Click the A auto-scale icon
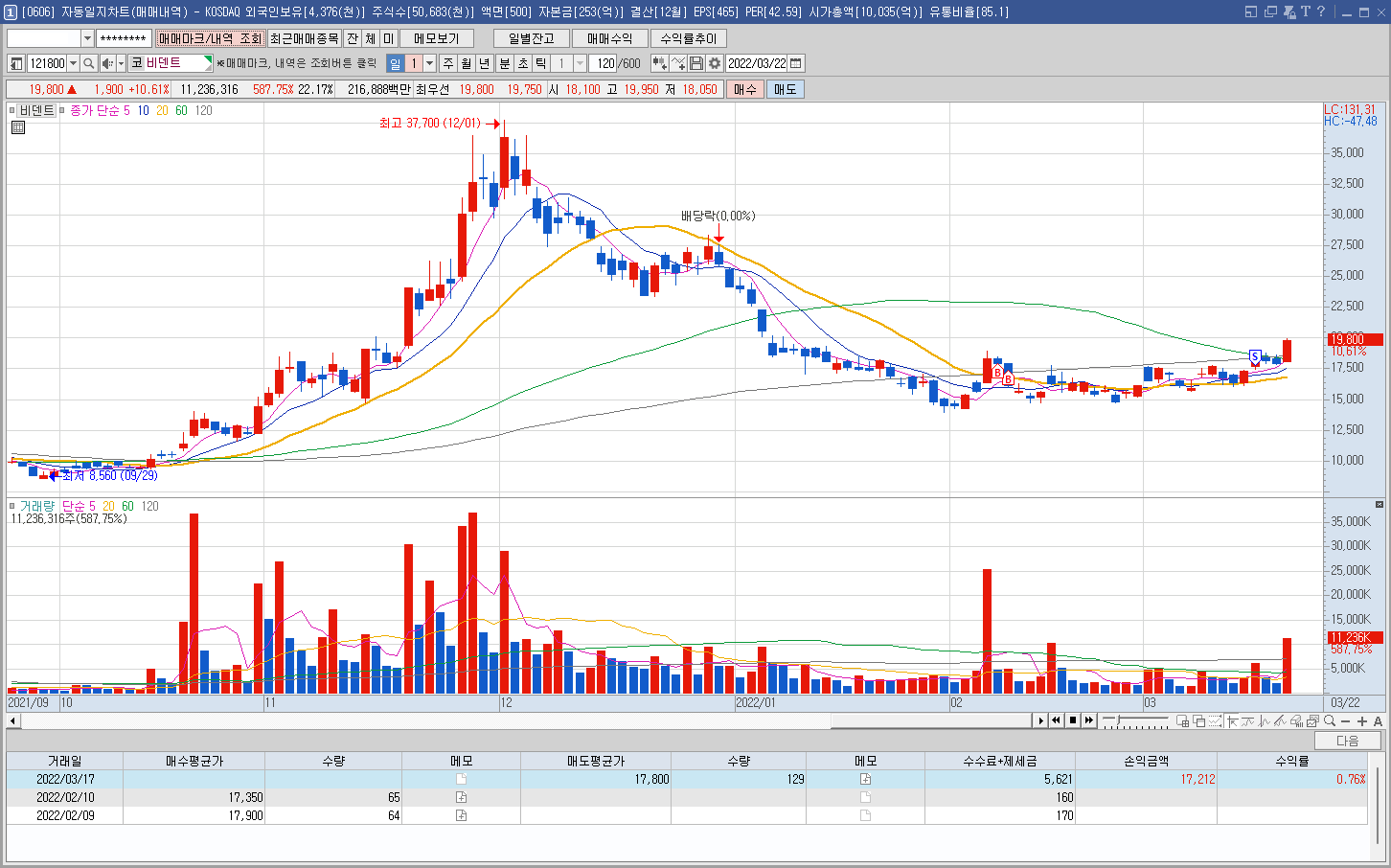1391x868 pixels. pyautogui.click(x=1379, y=720)
